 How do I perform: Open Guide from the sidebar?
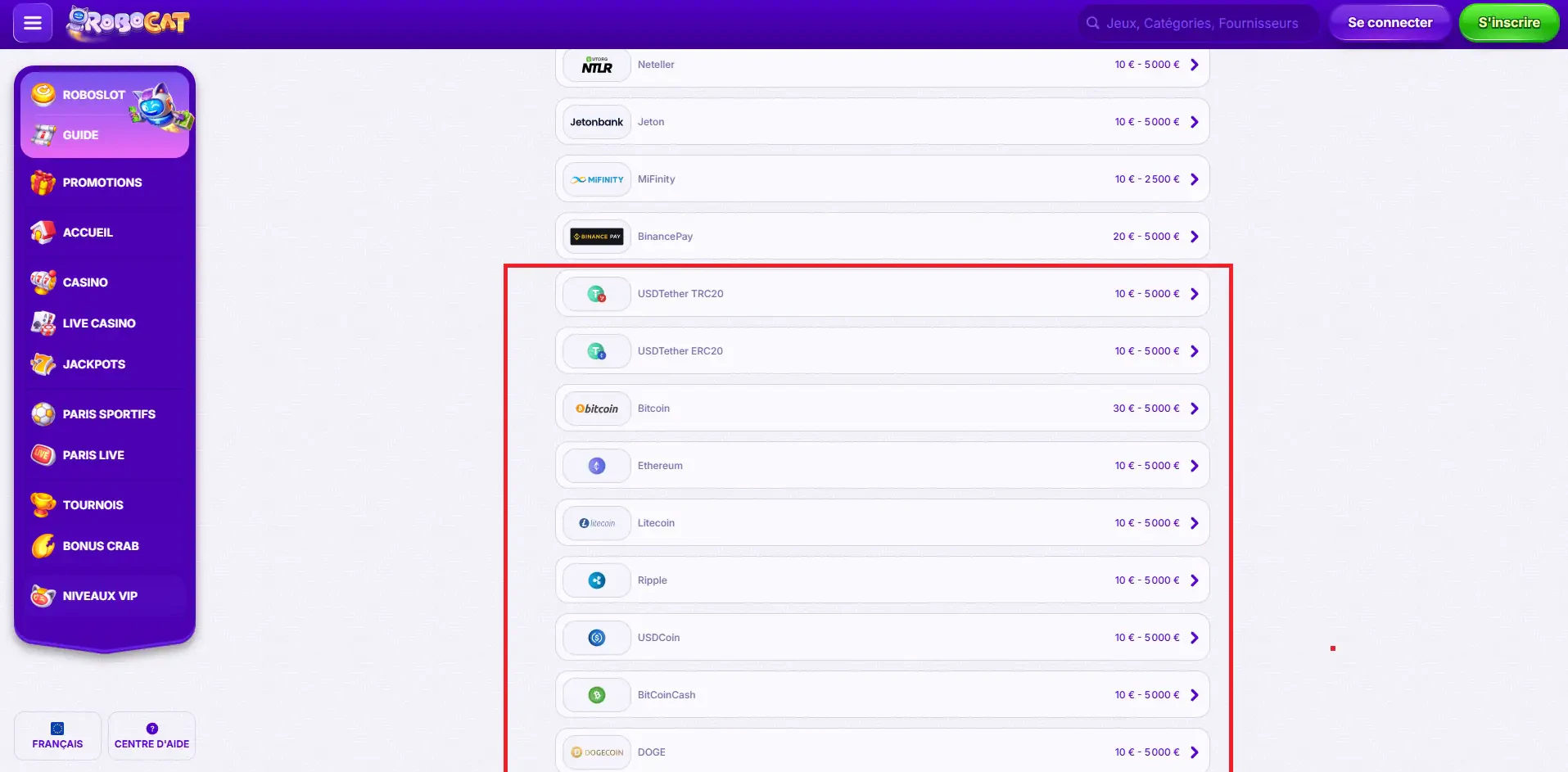80,135
